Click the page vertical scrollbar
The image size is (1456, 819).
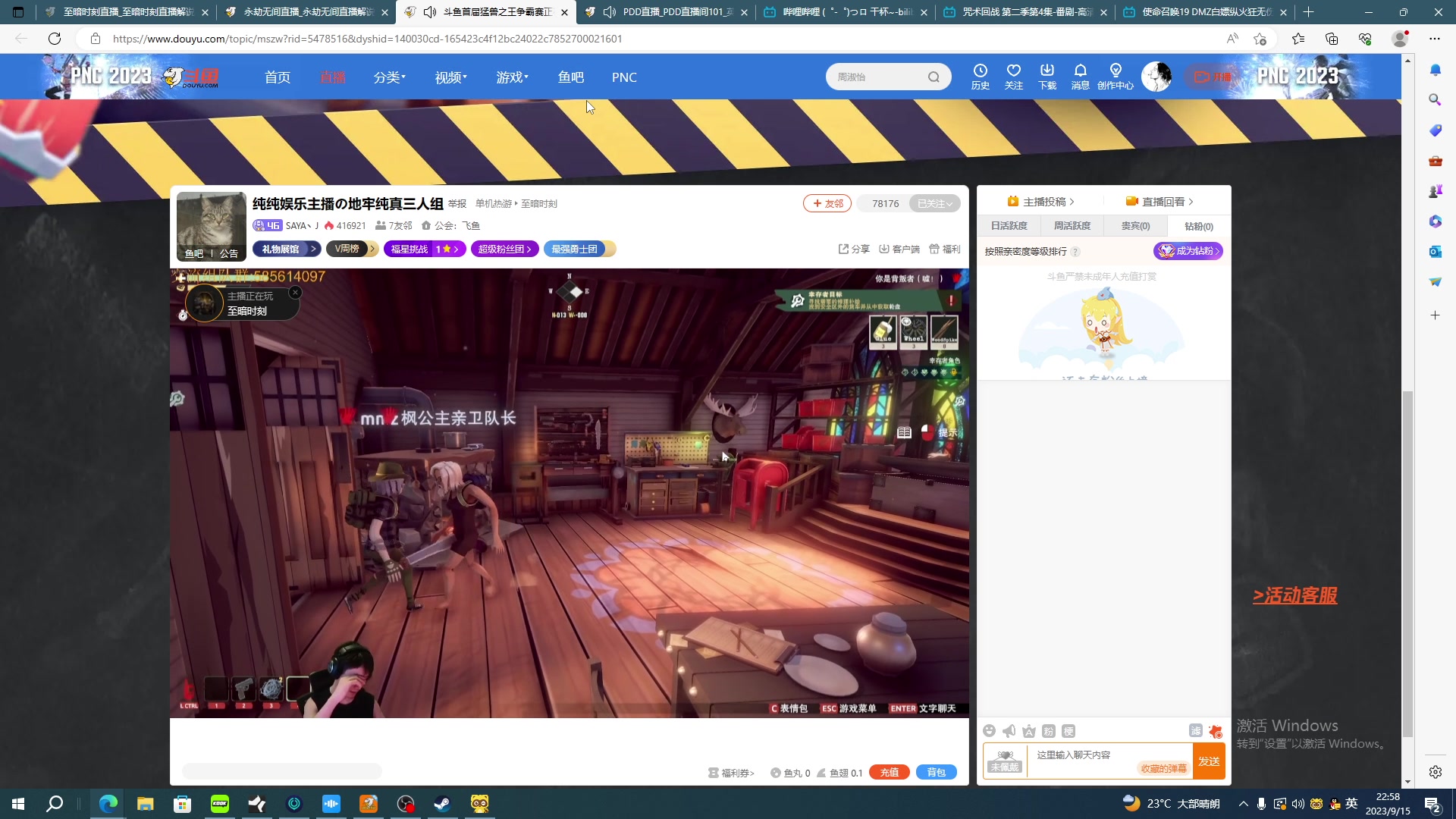point(1407,563)
